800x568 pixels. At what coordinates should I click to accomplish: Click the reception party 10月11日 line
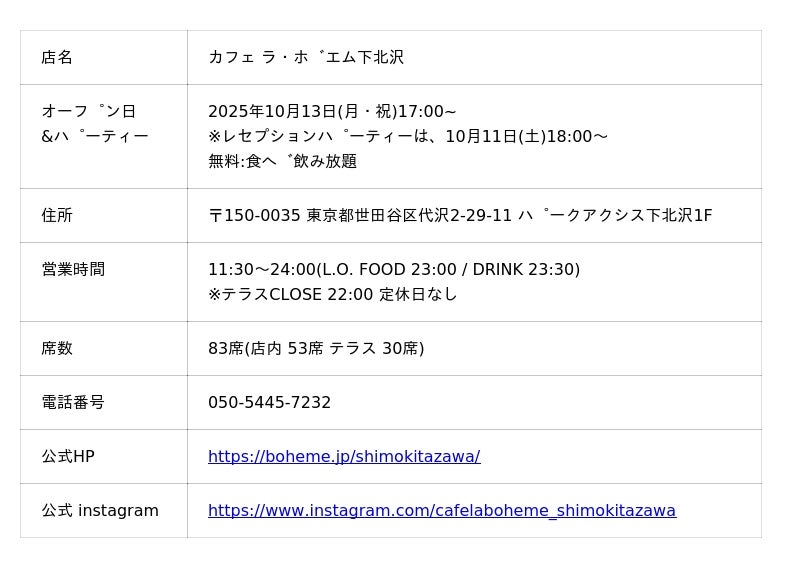(408, 136)
